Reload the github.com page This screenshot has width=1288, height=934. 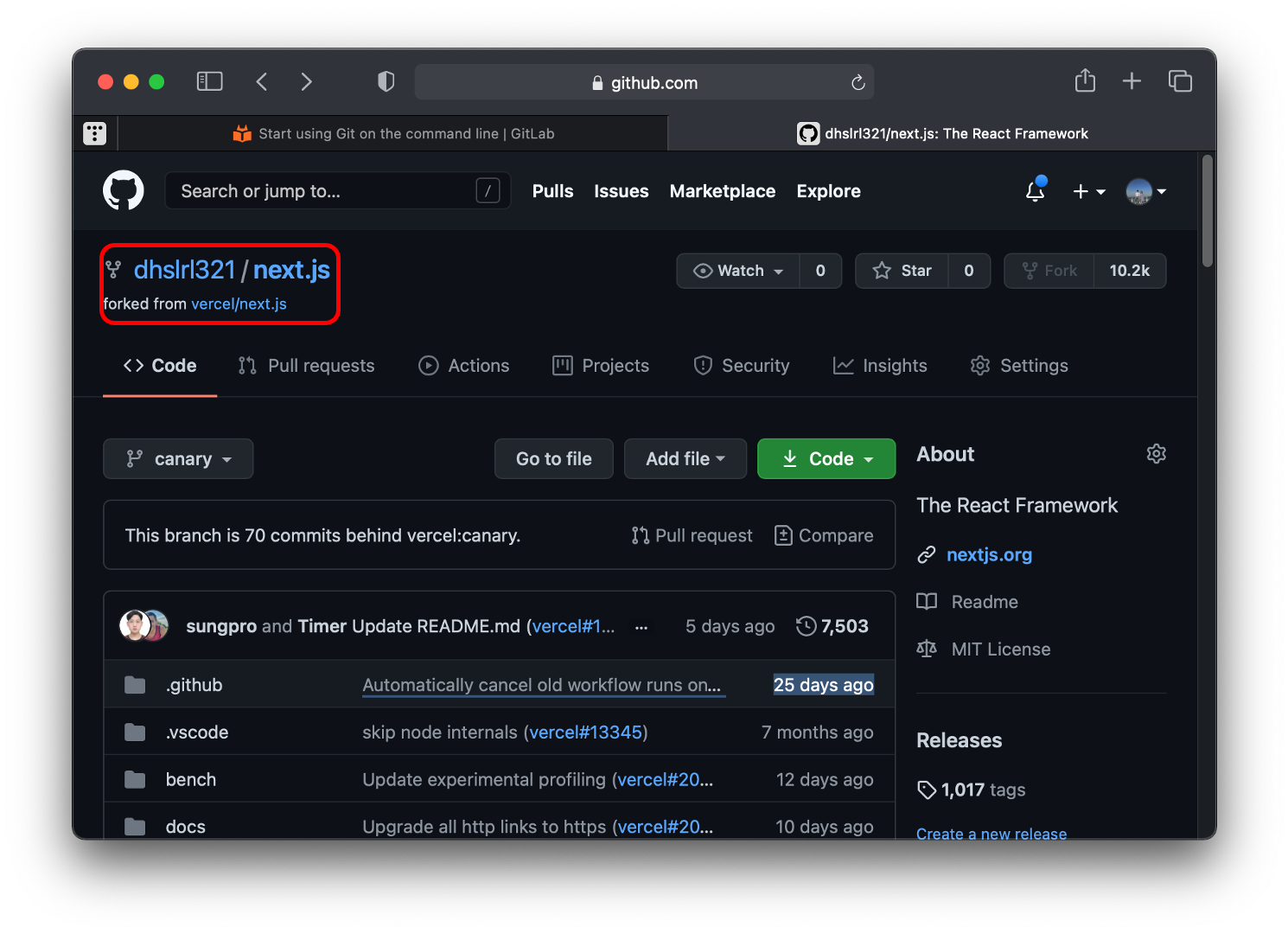(858, 82)
